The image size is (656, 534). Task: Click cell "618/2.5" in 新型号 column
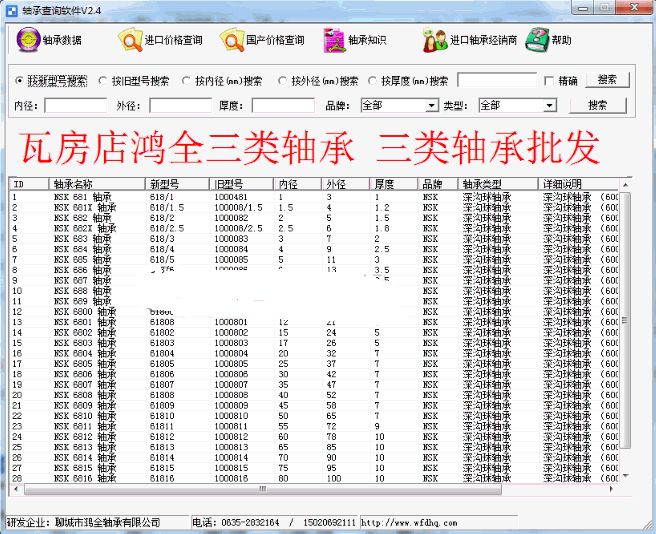167,228
